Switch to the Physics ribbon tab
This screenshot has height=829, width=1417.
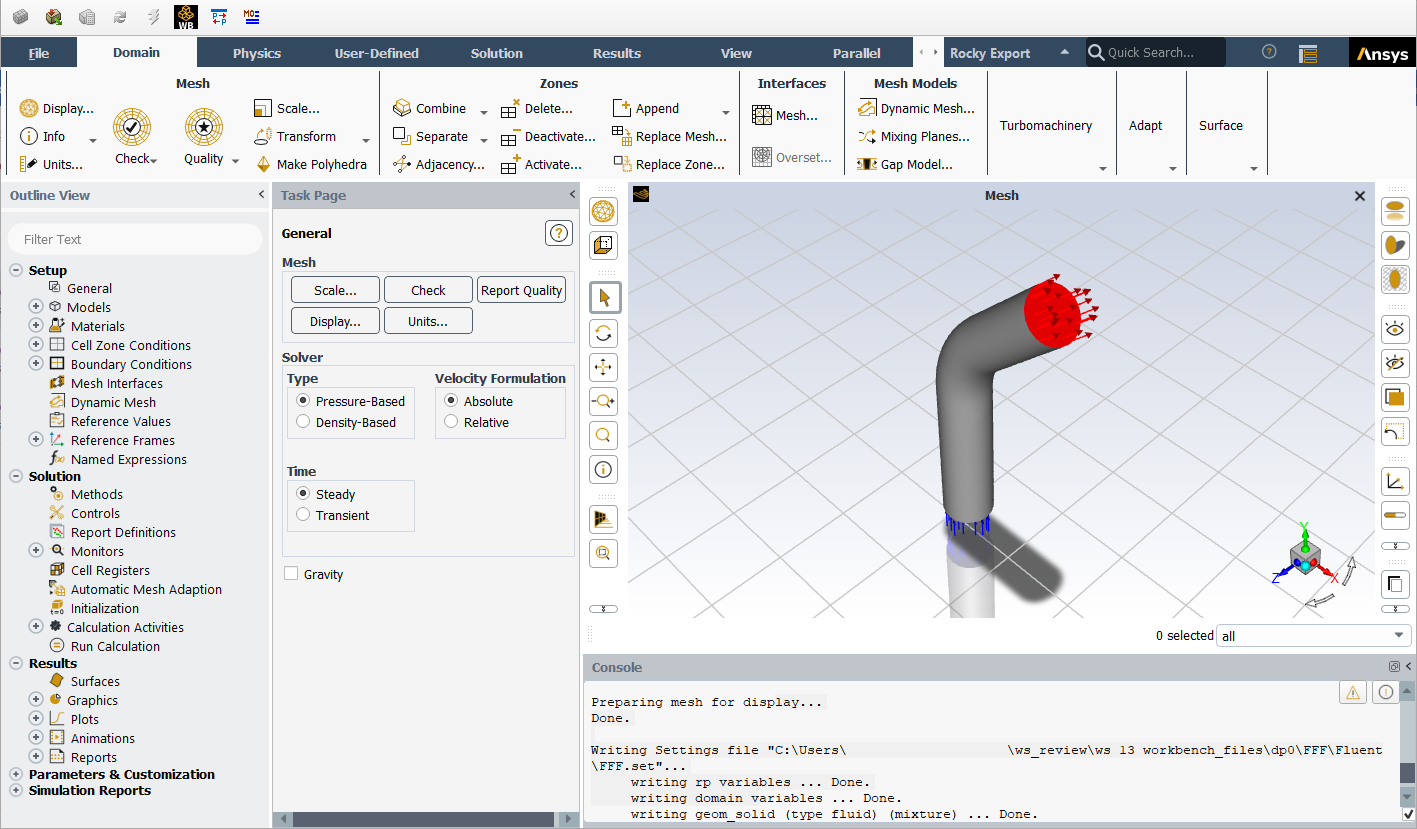[x=257, y=53]
